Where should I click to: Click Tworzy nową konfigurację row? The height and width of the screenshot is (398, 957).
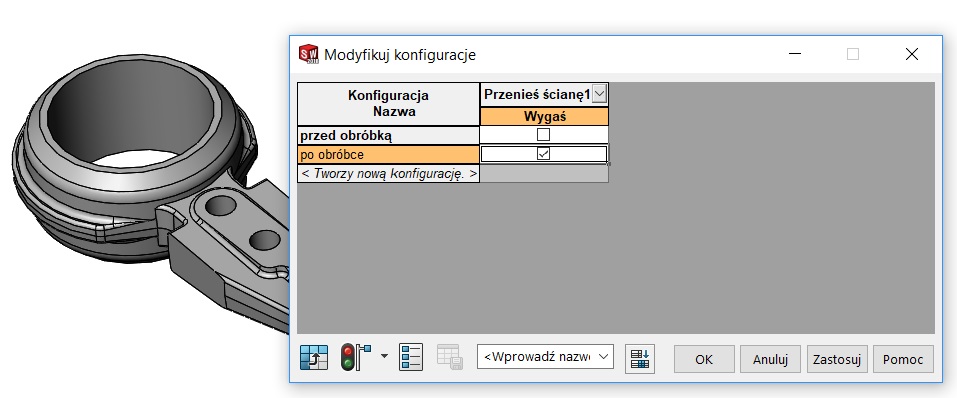pyautogui.click(x=389, y=173)
